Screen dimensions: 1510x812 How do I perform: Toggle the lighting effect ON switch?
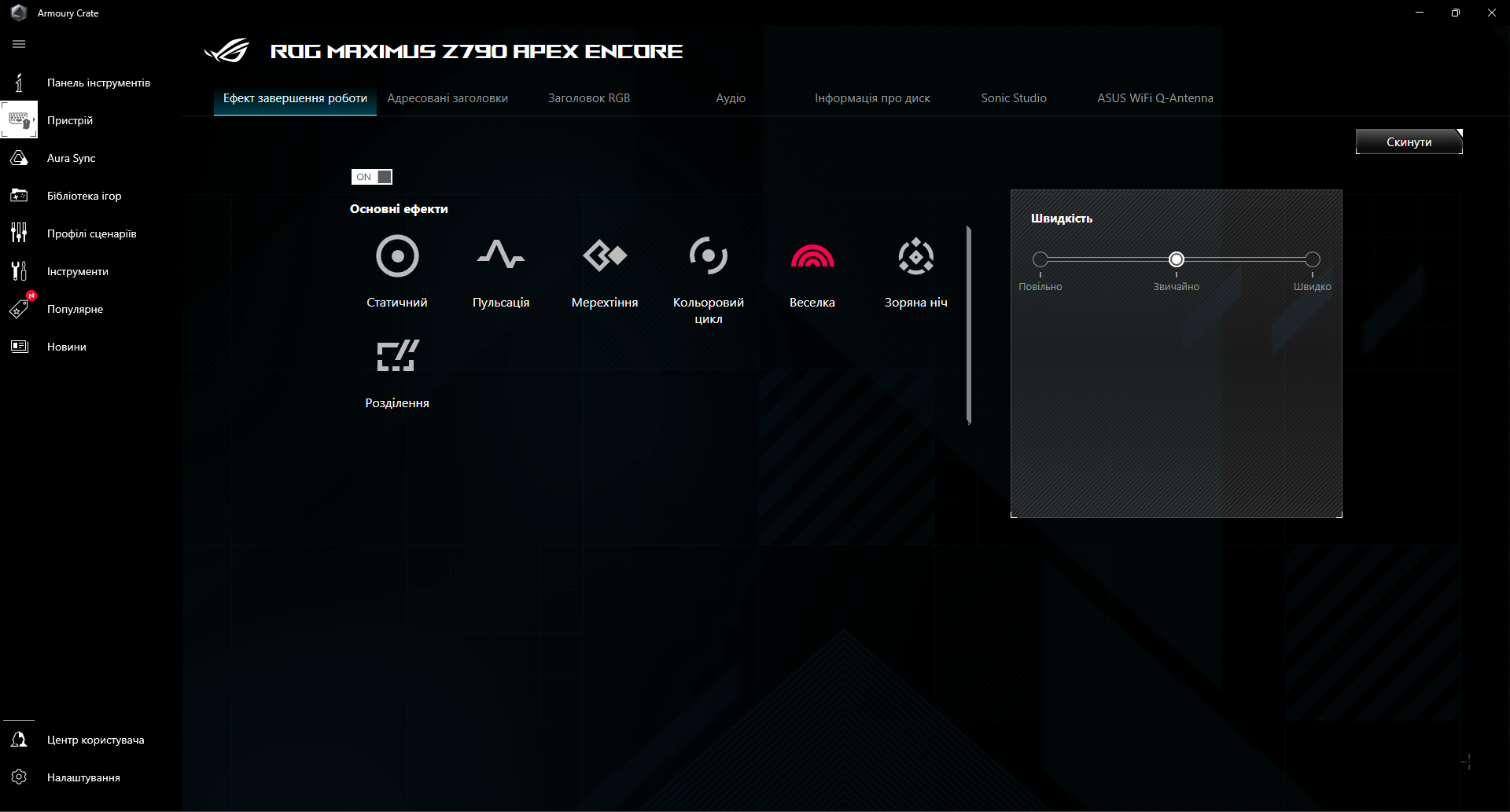point(371,176)
